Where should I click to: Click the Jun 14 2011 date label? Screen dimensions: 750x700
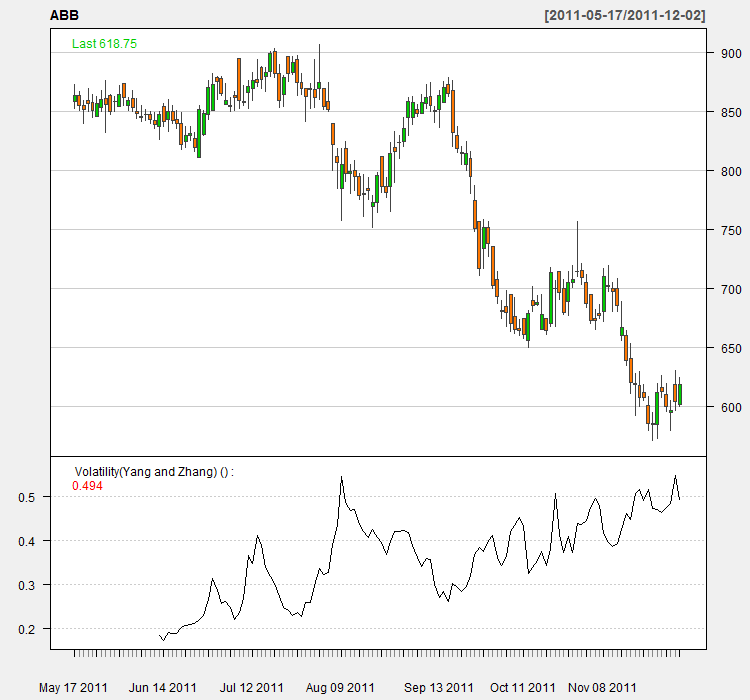(x=163, y=688)
